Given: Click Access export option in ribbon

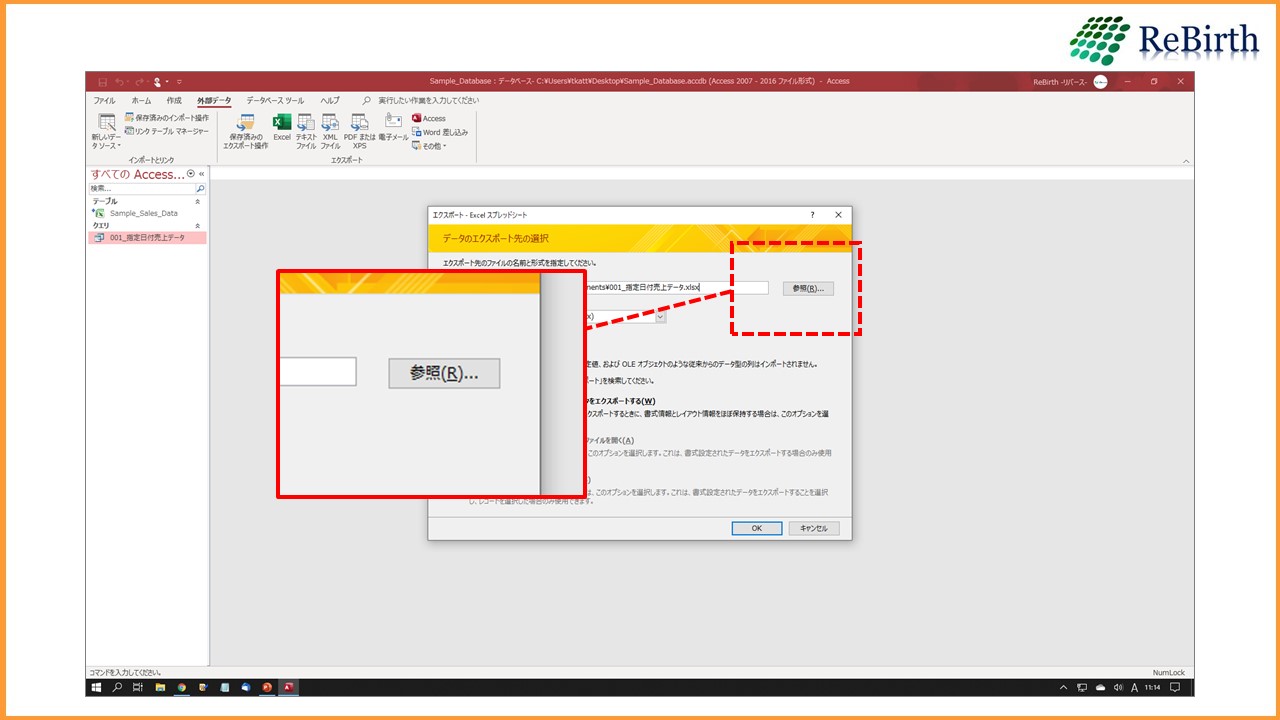Looking at the screenshot, I should point(429,118).
